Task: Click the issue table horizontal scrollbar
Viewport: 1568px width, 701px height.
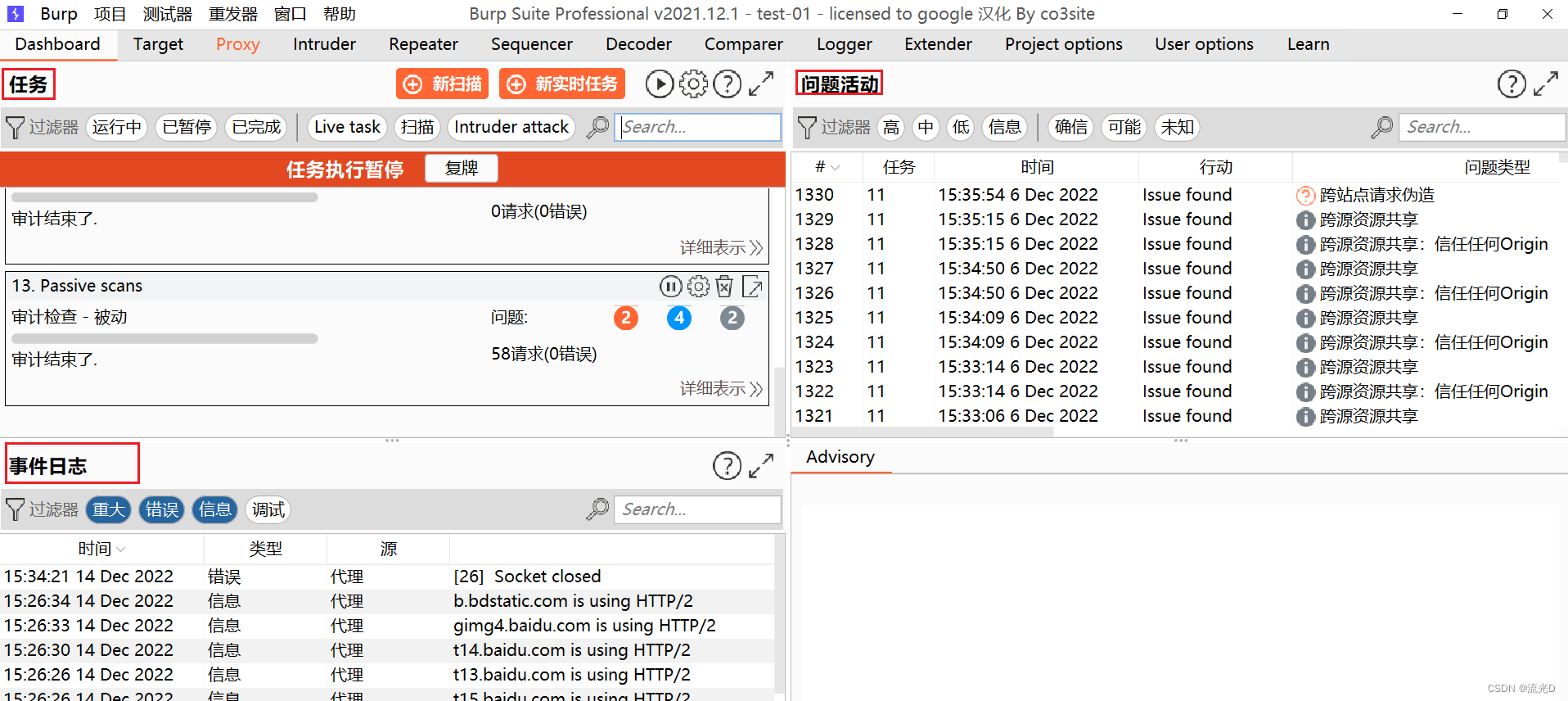Action: coord(922,432)
